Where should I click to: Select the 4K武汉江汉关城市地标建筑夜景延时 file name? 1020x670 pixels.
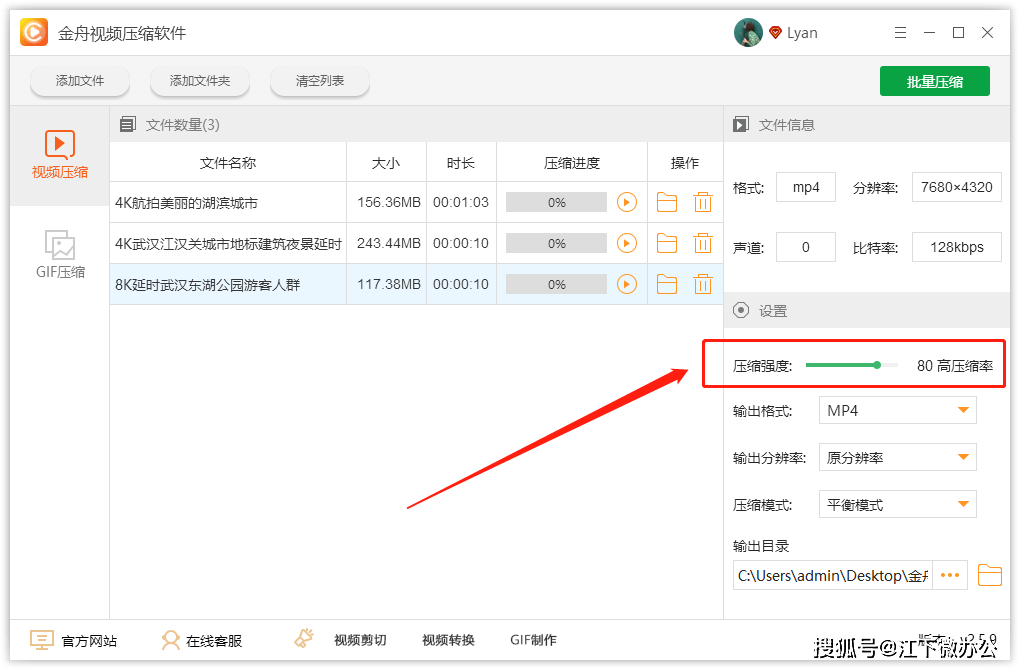[228, 244]
